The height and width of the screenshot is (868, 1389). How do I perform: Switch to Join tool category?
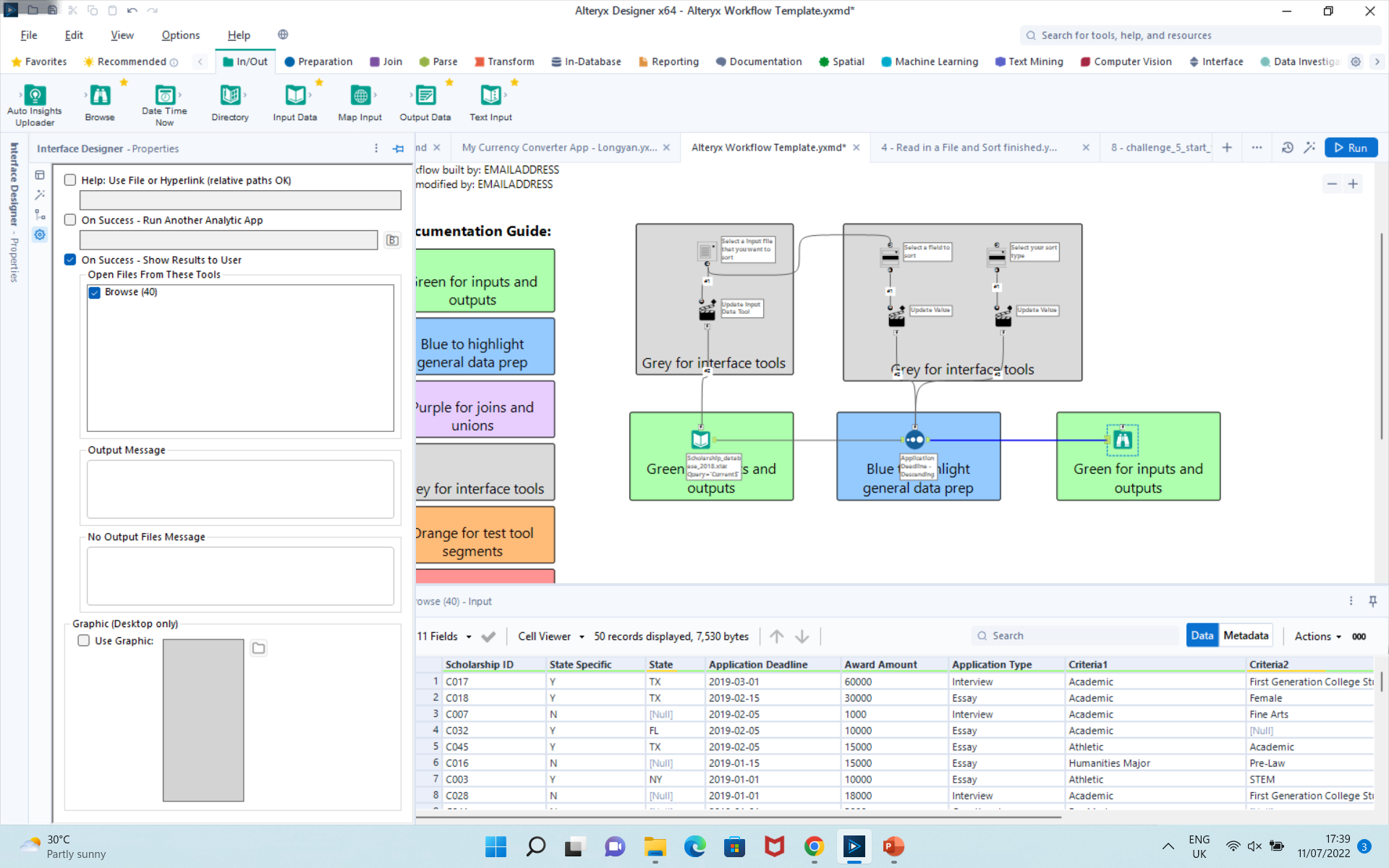[x=386, y=61]
